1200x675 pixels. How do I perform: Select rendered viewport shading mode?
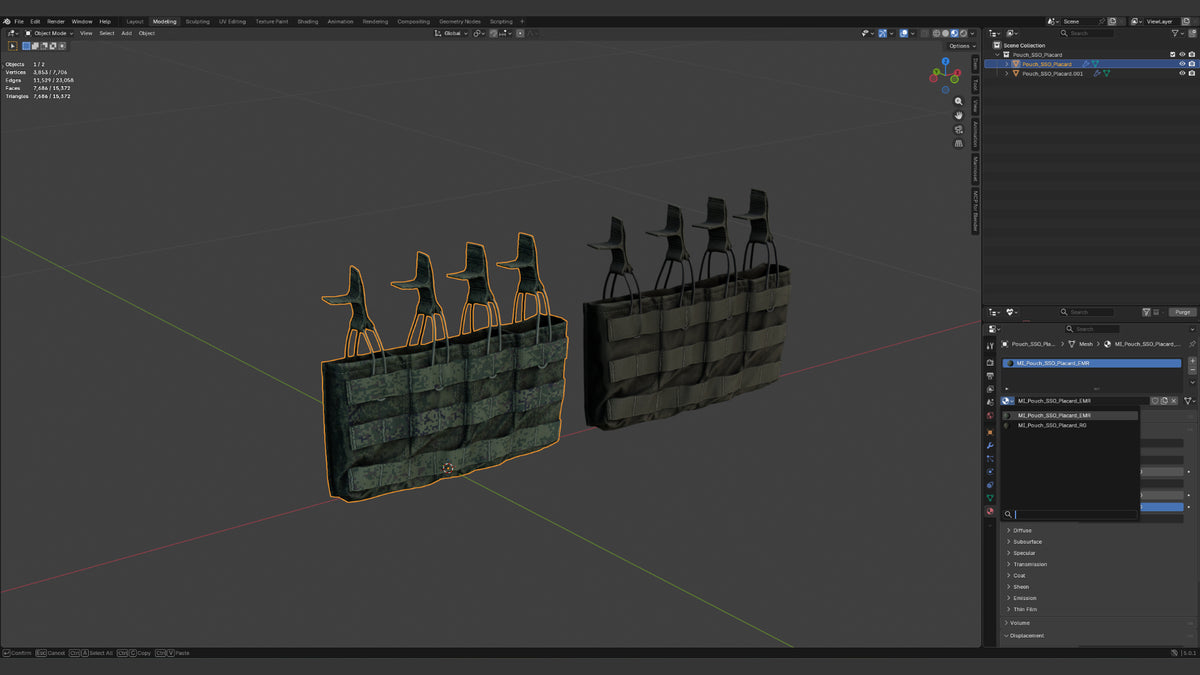click(963, 33)
